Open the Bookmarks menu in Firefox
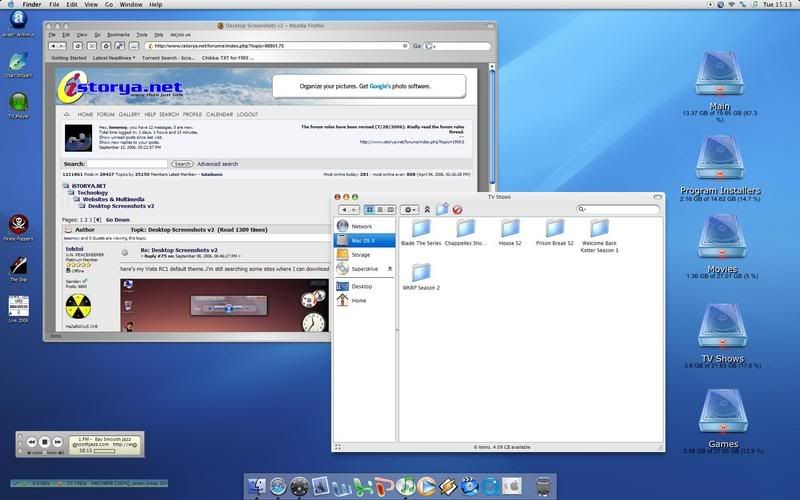800x500 pixels. (x=119, y=34)
